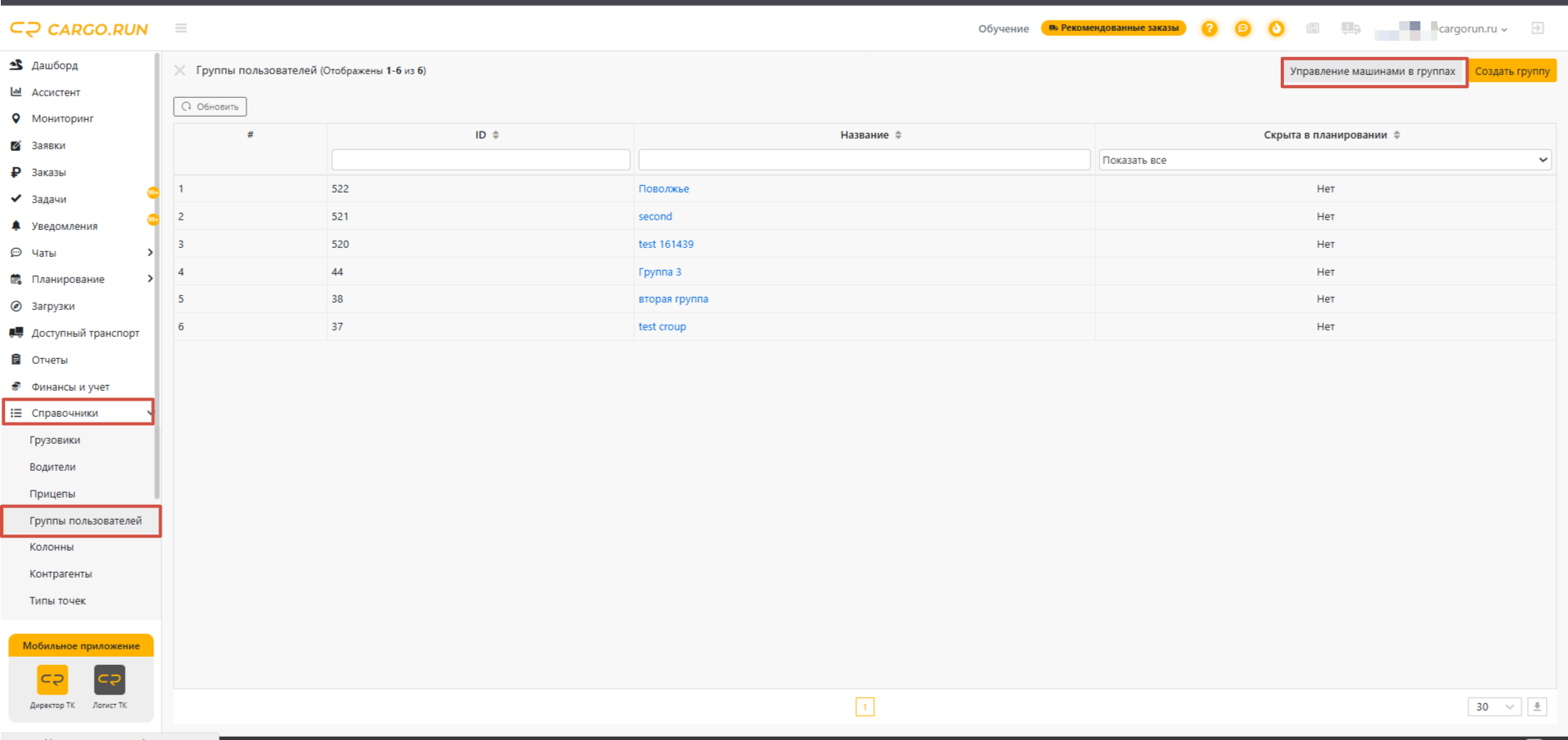Click Управление машинами в группах button
Viewport: 1568px width, 740px height.
[1374, 72]
